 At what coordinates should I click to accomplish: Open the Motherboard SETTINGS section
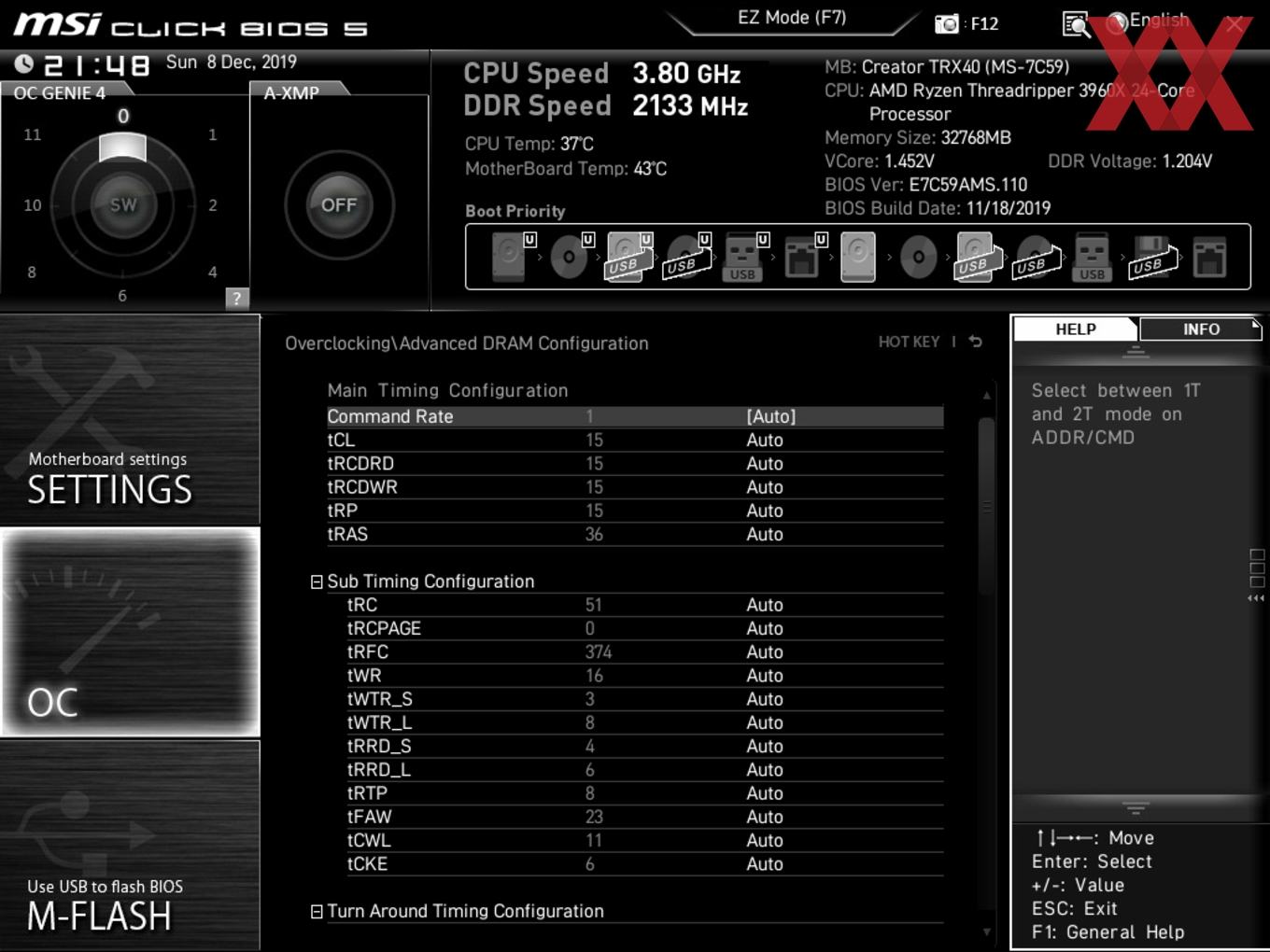130,420
